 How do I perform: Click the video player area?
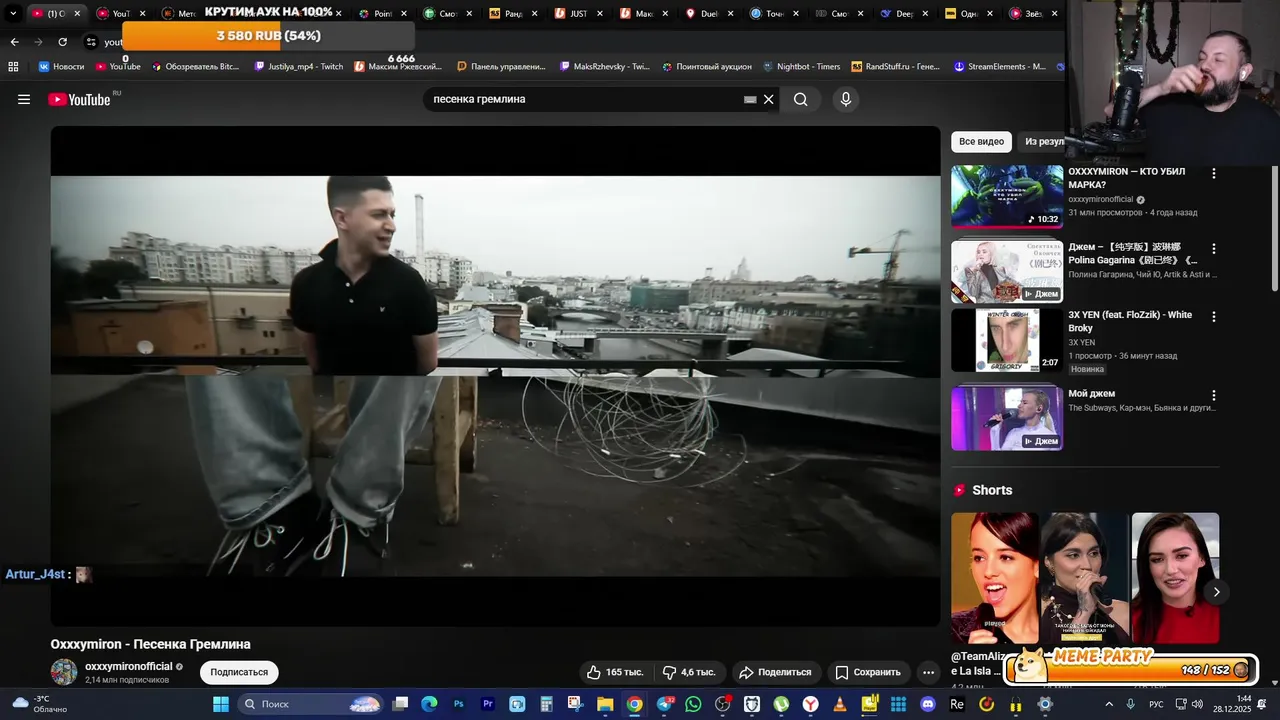point(495,376)
